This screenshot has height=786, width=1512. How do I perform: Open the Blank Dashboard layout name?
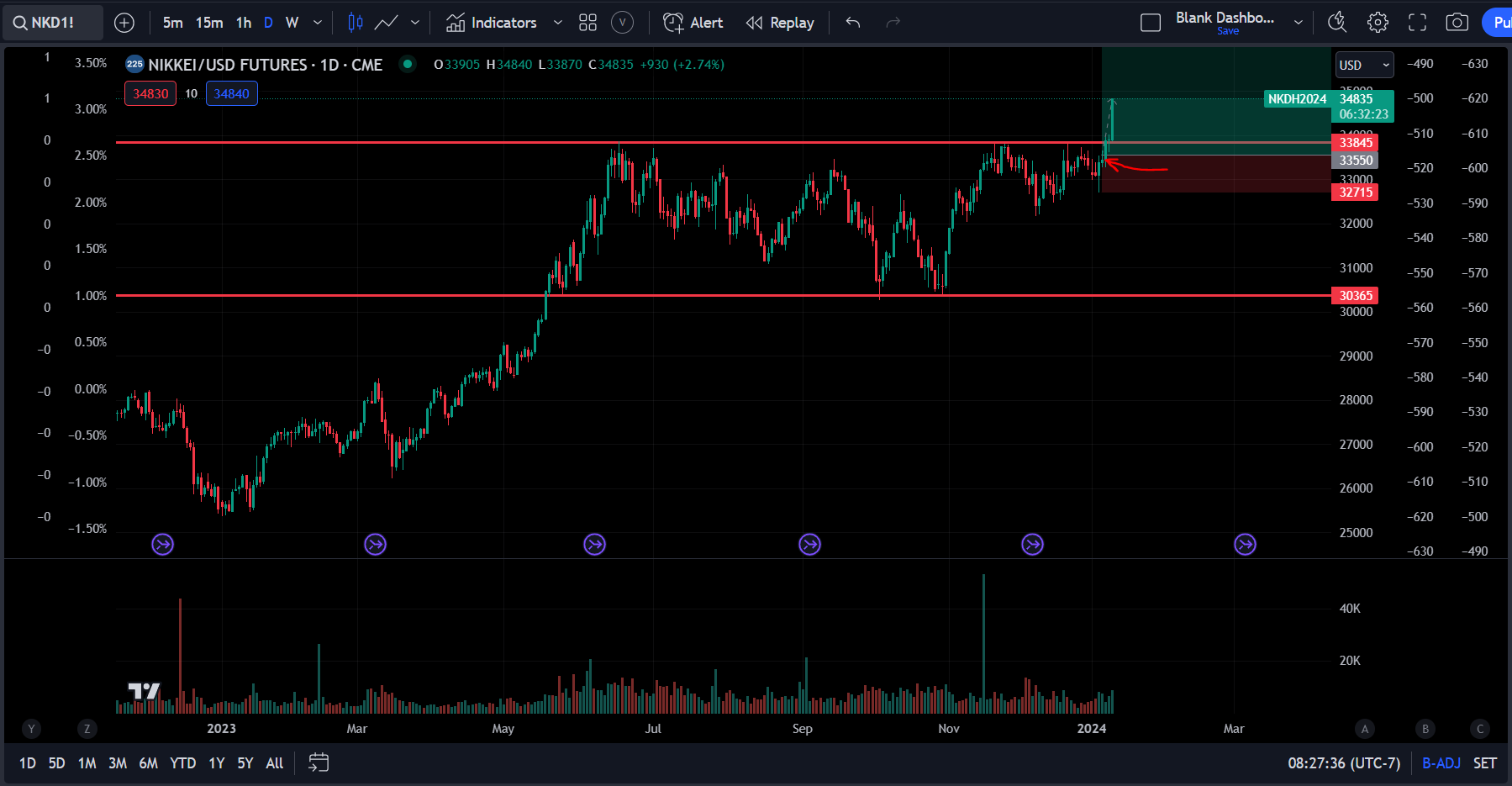(1225, 18)
